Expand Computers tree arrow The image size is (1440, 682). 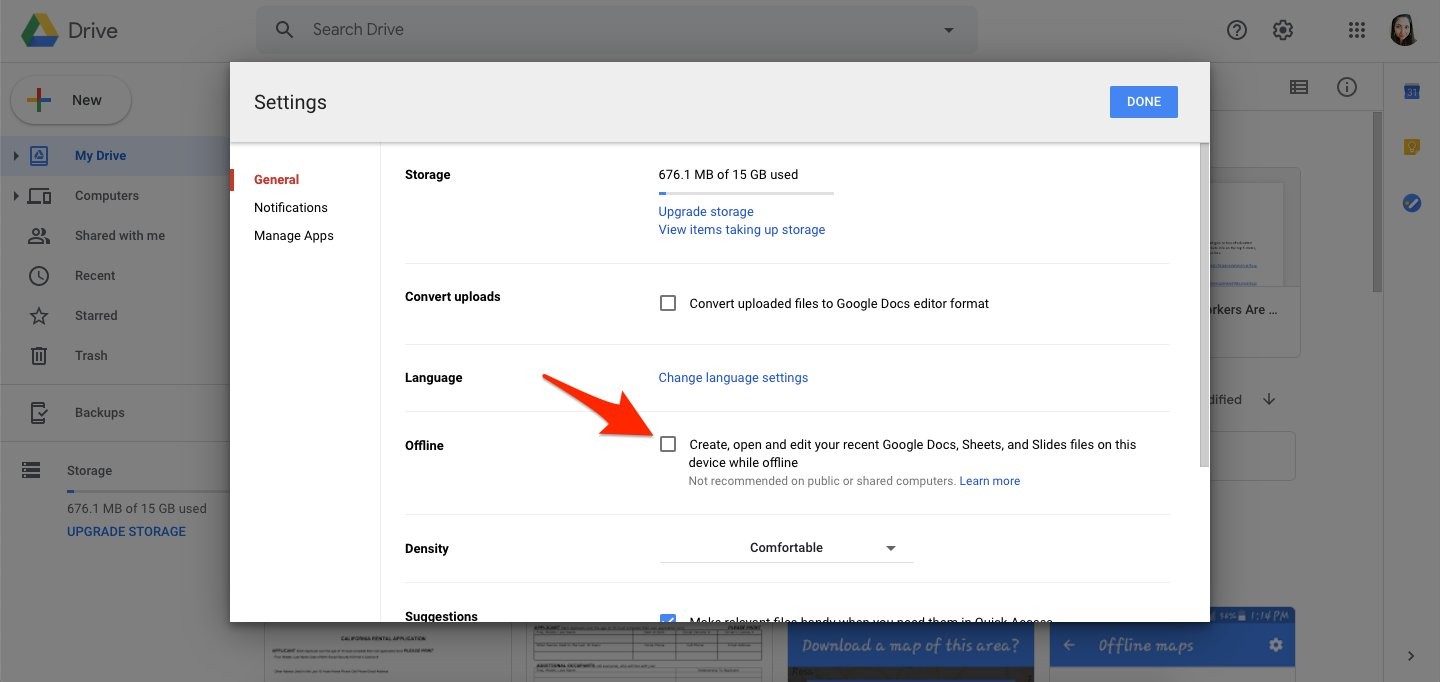pos(15,196)
